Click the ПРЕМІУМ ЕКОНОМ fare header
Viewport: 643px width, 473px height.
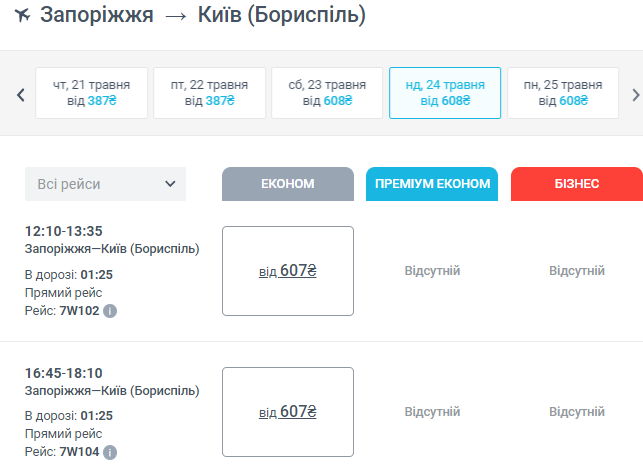tap(432, 184)
